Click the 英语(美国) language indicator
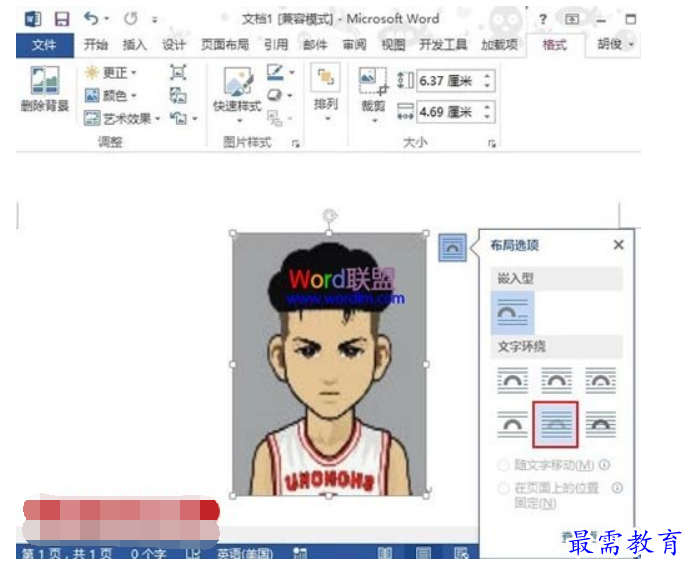The height and width of the screenshot is (574, 690). click(x=245, y=553)
